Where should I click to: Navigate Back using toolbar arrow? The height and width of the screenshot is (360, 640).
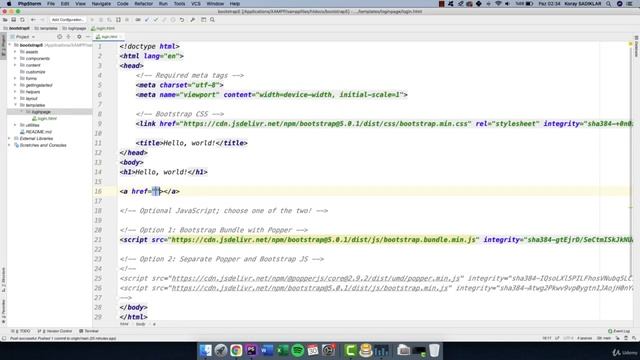(33, 20)
